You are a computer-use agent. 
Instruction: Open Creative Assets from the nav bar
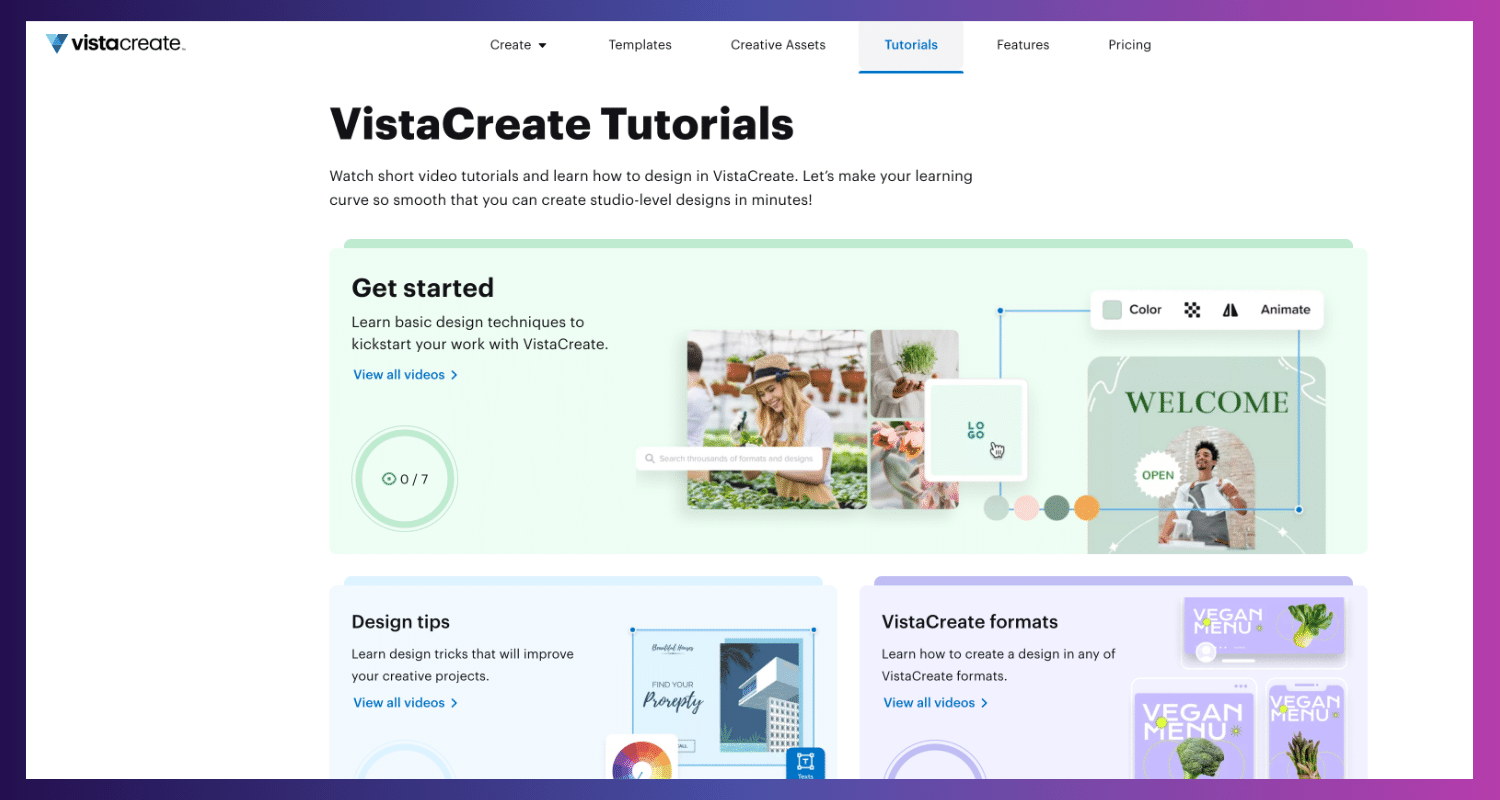click(x=778, y=45)
